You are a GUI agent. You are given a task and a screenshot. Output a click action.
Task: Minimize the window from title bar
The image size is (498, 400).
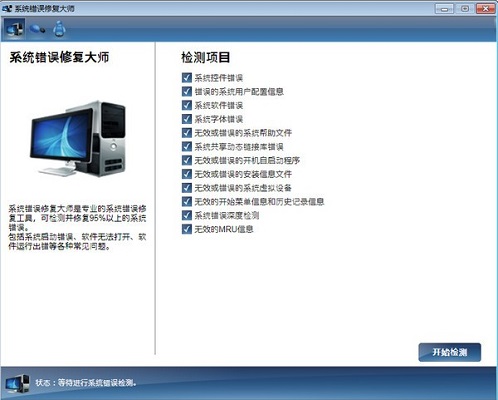[x=444, y=9]
